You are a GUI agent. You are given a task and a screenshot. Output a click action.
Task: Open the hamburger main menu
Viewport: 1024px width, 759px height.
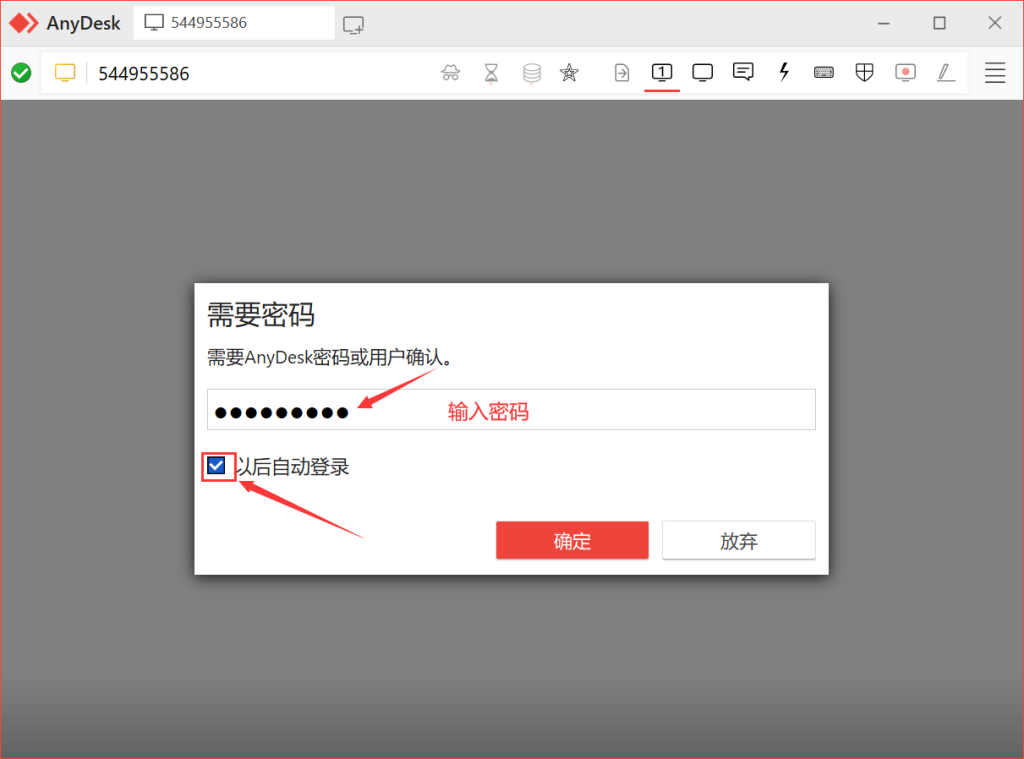[995, 73]
